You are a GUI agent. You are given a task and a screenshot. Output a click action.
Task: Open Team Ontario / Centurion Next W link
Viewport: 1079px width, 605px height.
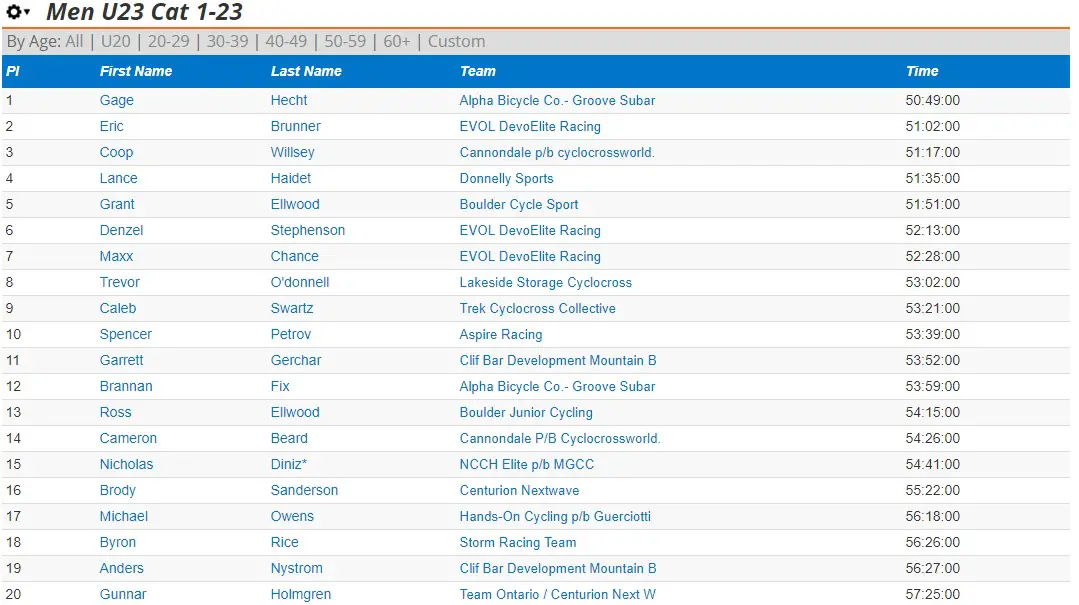click(557, 595)
